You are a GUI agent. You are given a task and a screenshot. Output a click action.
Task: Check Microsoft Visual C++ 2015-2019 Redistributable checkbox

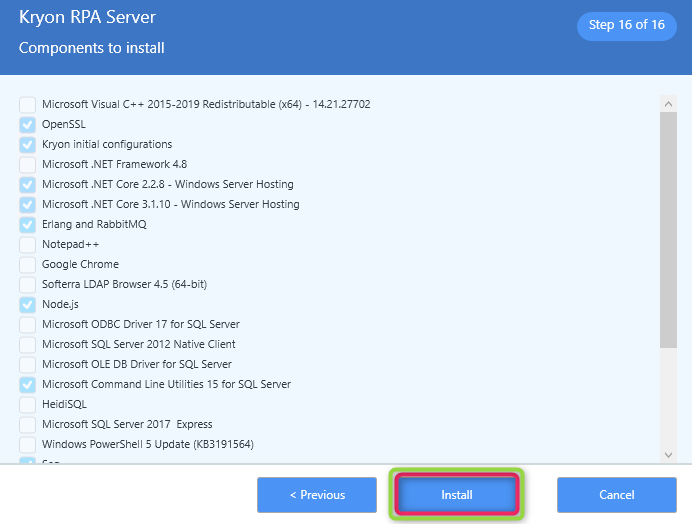coord(27,105)
